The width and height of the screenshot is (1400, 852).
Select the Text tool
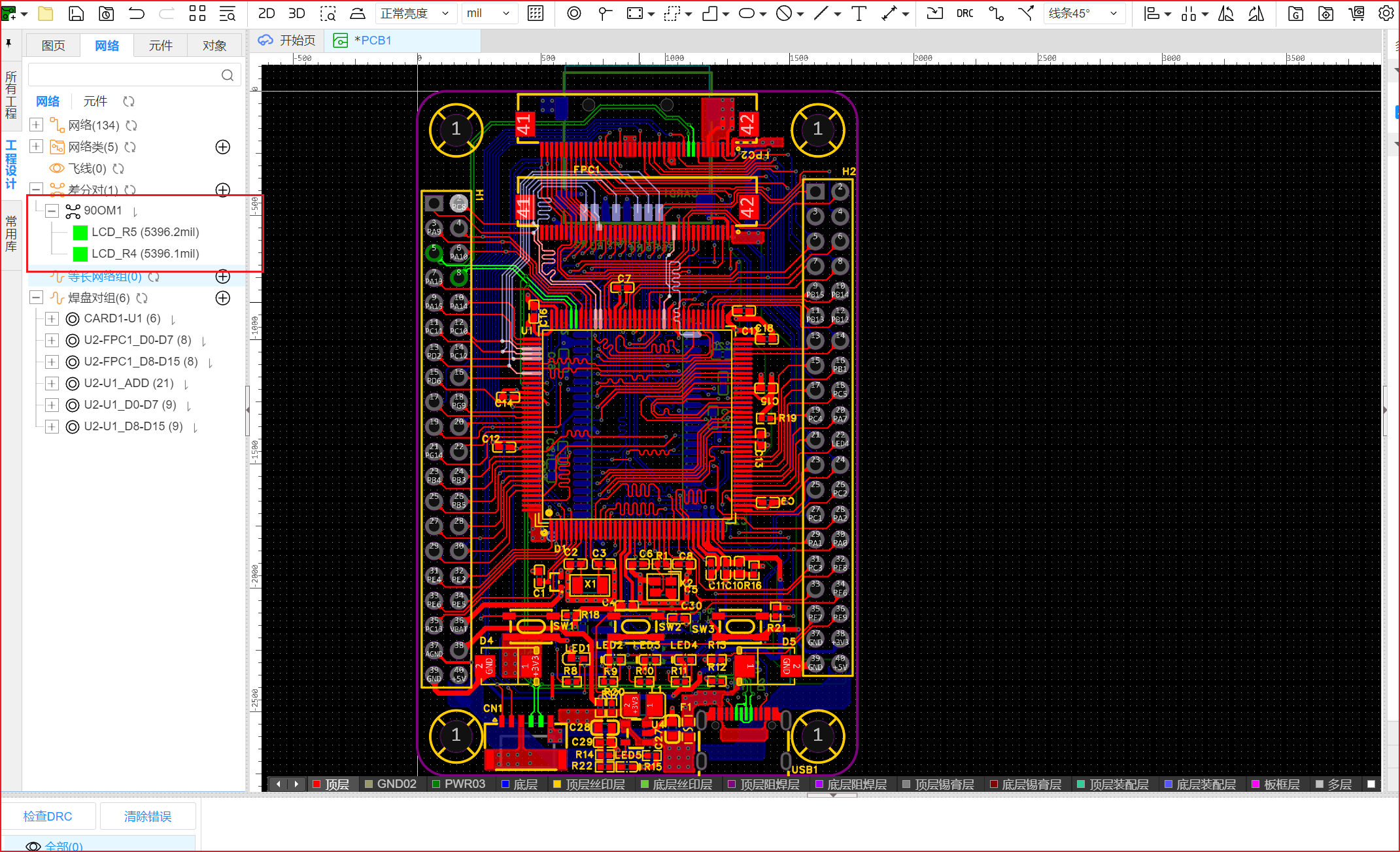coord(859,13)
